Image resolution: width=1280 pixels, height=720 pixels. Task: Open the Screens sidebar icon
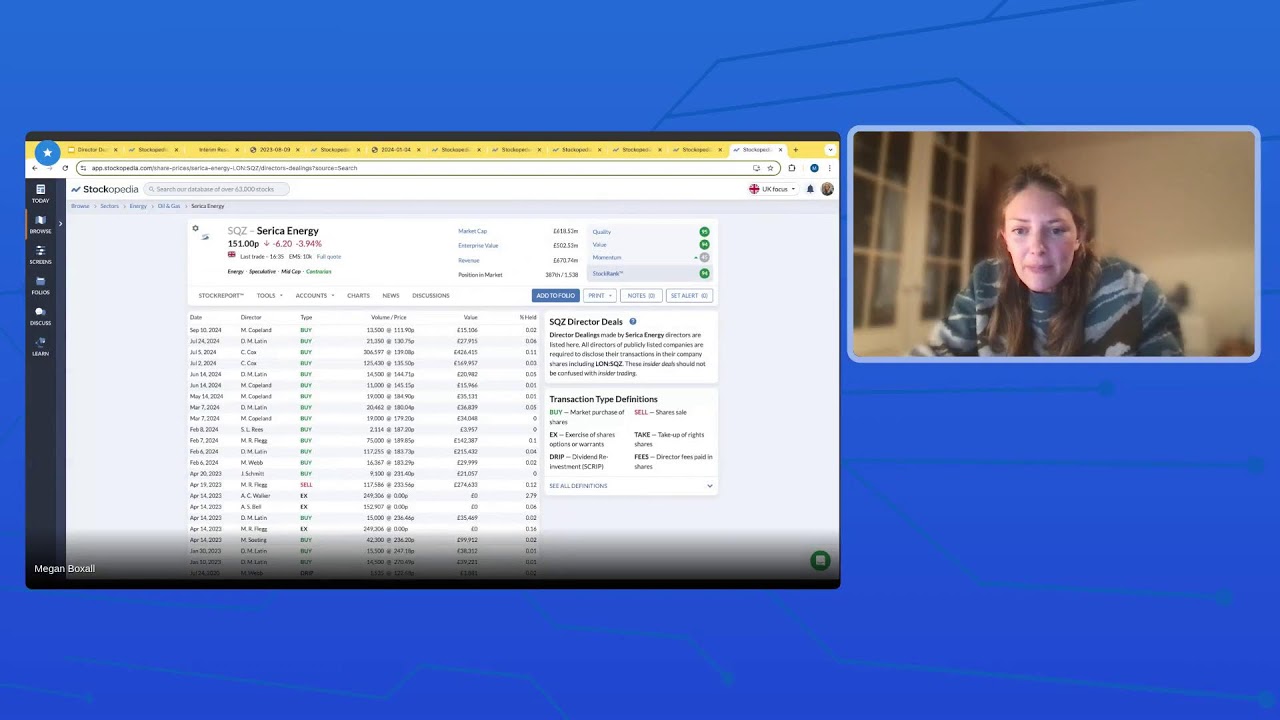pyautogui.click(x=40, y=255)
